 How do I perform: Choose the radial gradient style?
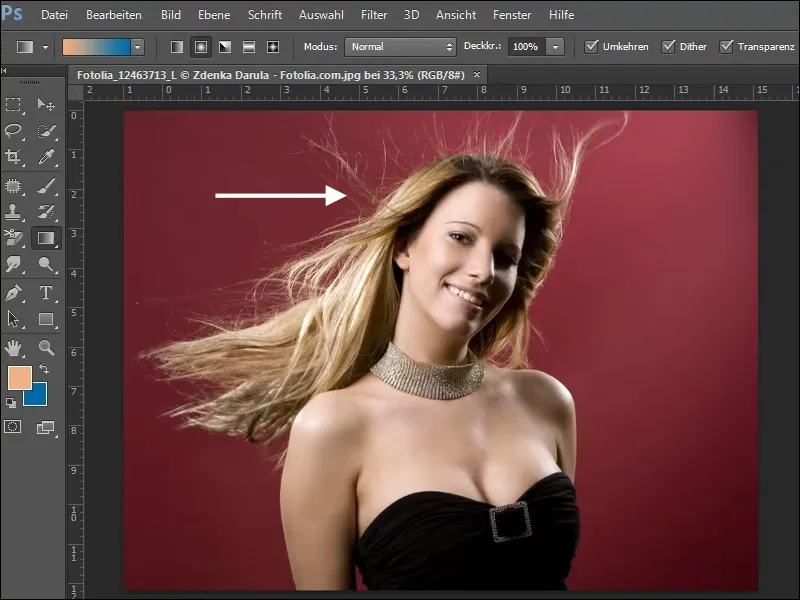coord(201,47)
